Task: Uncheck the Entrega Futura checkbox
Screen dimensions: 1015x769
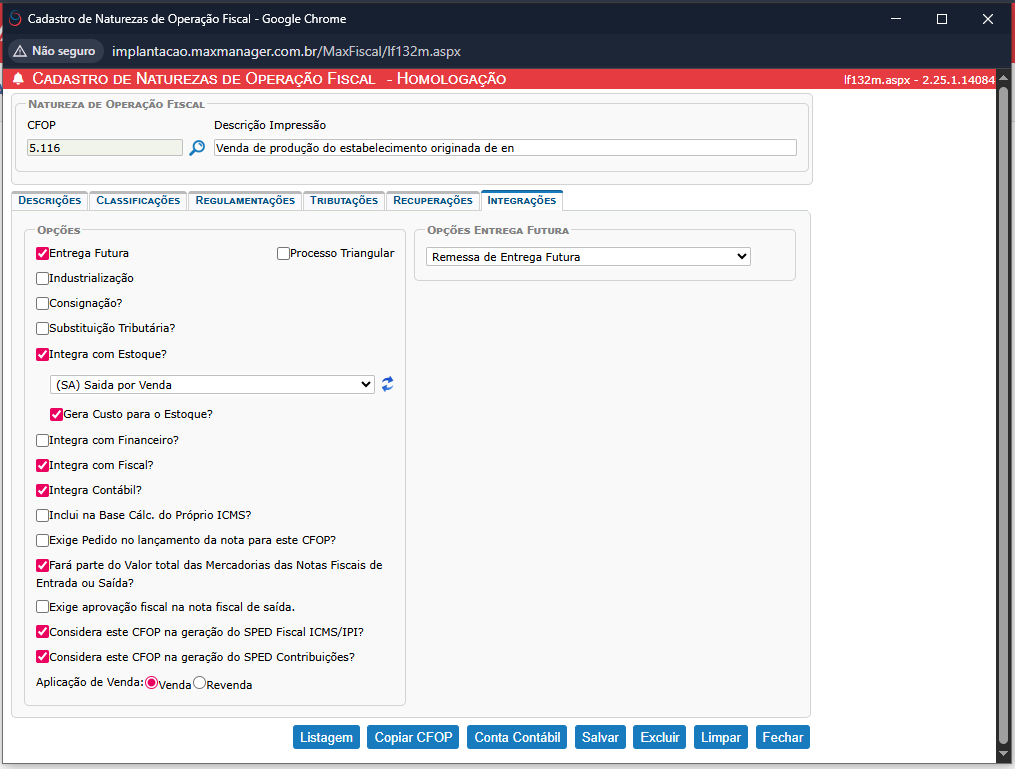Action: pyautogui.click(x=42, y=253)
